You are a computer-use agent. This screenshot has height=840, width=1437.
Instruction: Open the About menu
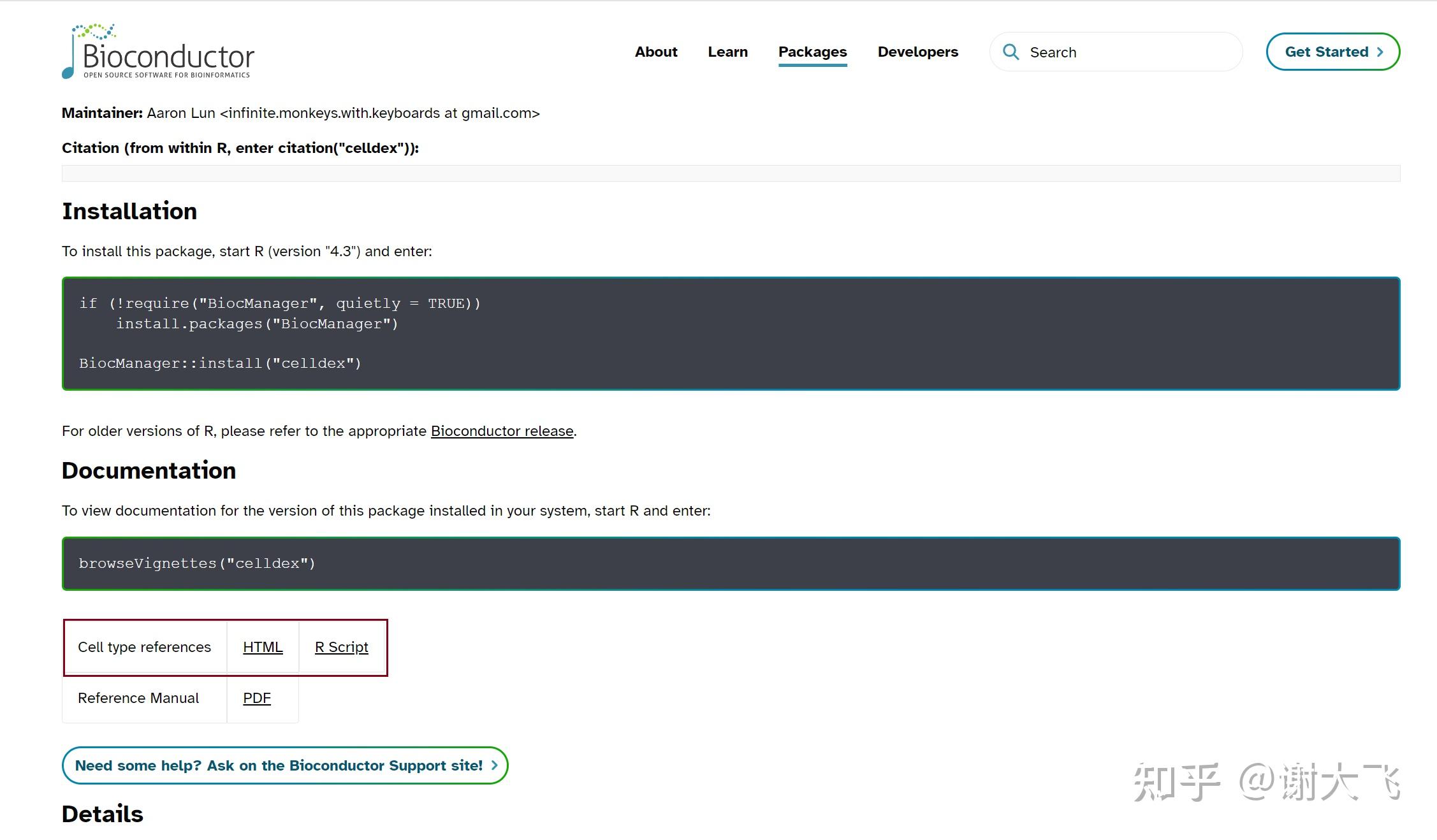pyautogui.click(x=655, y=52)
